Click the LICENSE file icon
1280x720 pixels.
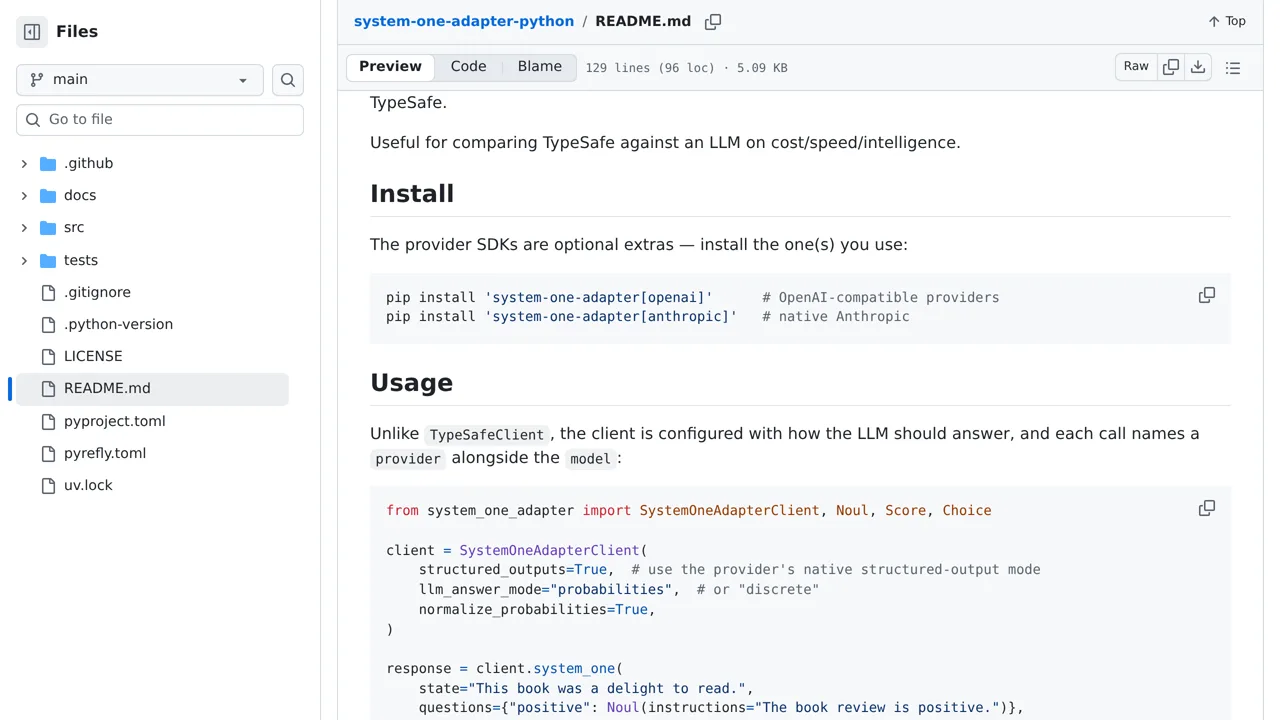click(x=48, y=357)
